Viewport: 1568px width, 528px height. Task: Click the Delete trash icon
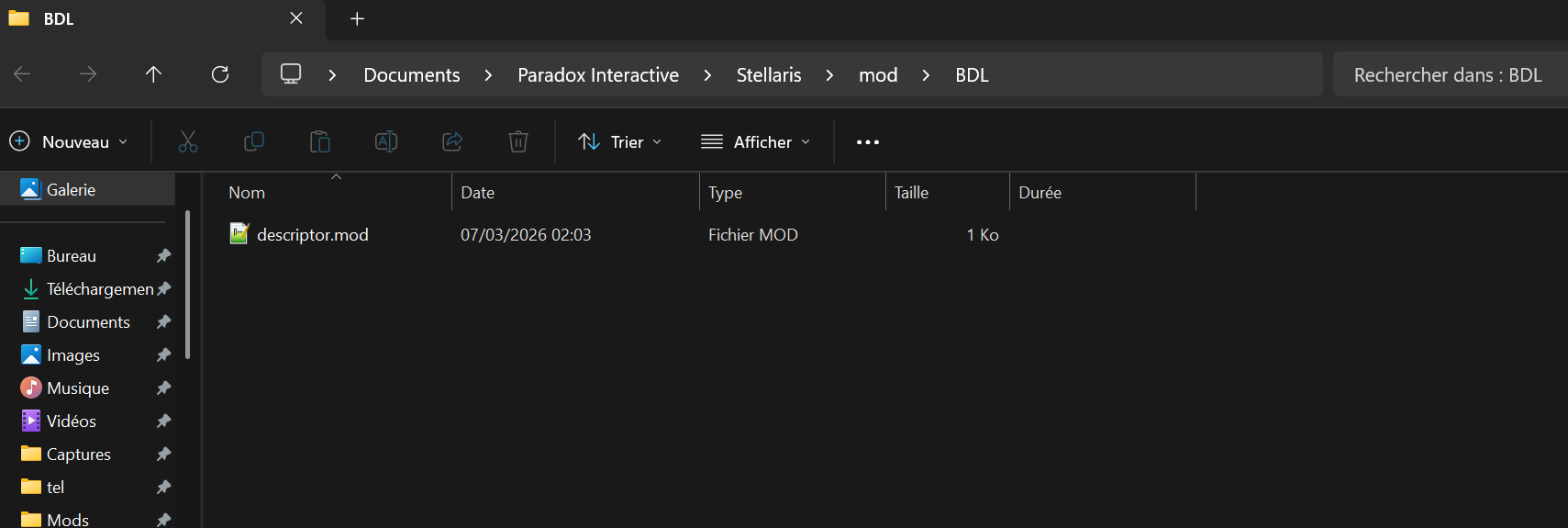point(518,141)
